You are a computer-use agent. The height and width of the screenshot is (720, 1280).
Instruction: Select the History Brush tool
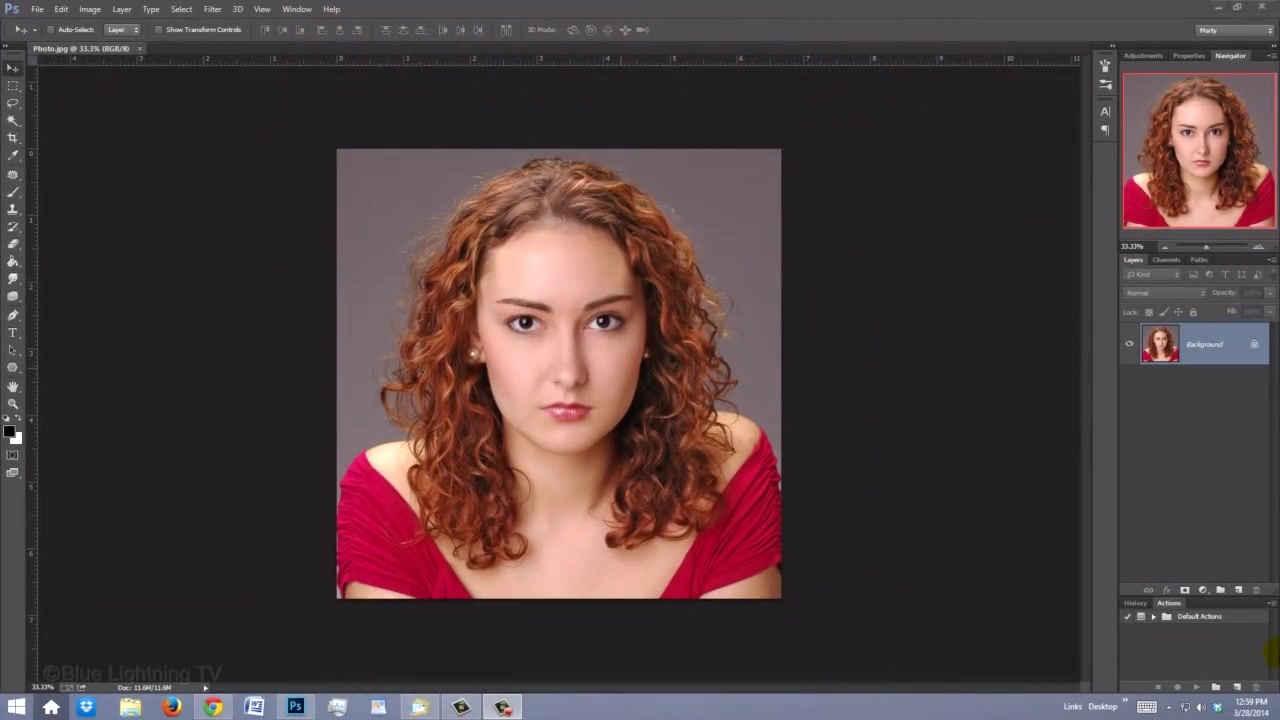click(x=13, y=227)
